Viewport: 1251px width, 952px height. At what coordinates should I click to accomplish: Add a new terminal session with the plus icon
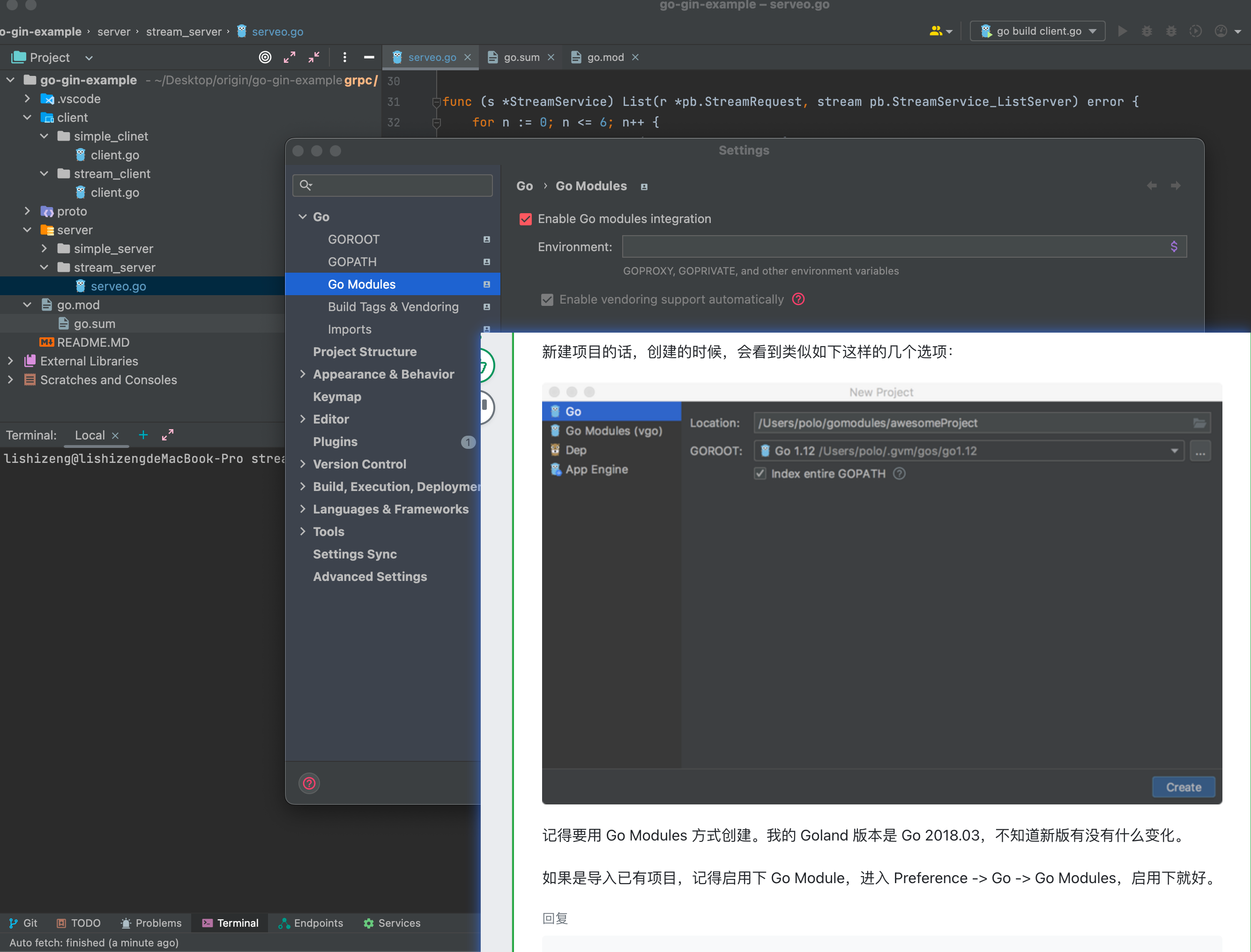pos(143,435)
